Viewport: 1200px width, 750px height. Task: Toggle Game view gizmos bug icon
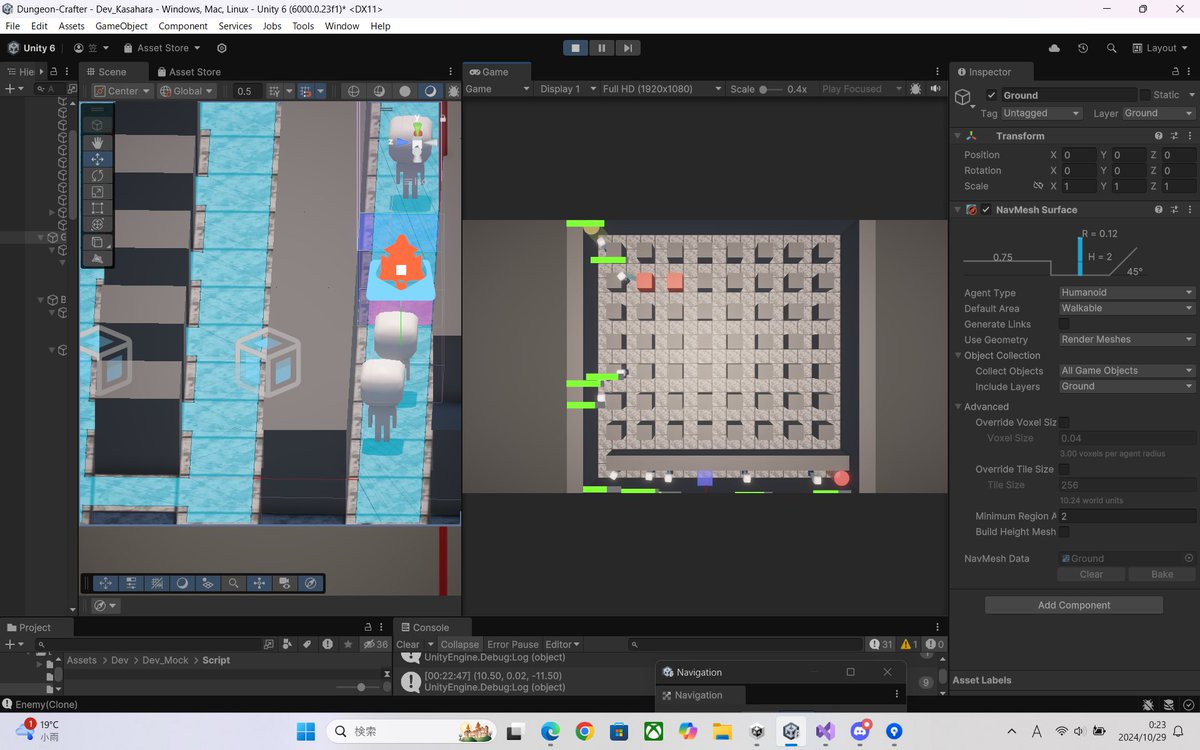(x=915, y=89)
